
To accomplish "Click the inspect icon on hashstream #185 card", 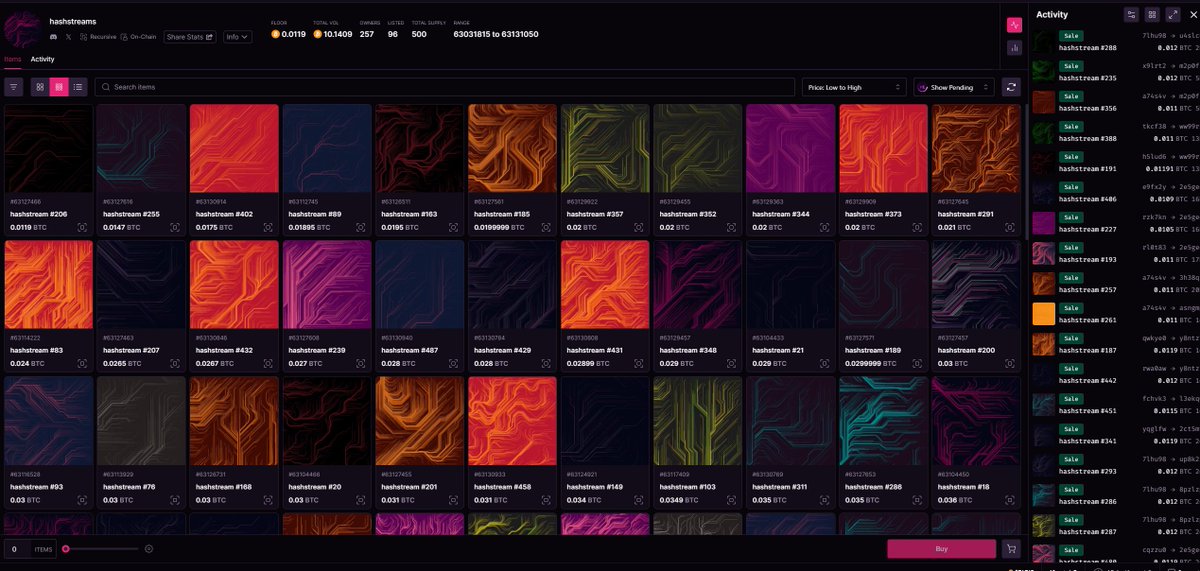I will click(546, 227).
